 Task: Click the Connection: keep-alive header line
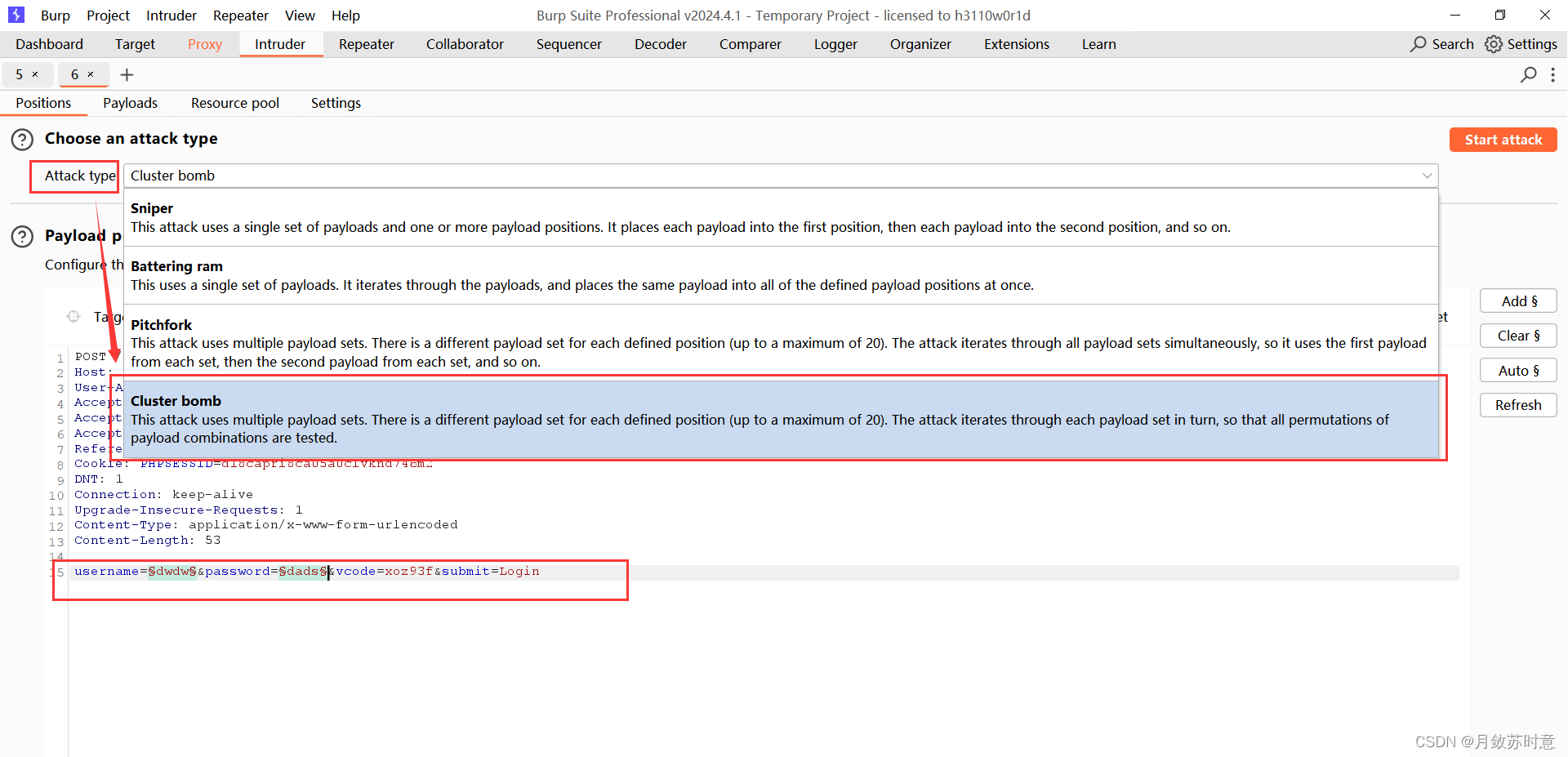tap(163, 495)
